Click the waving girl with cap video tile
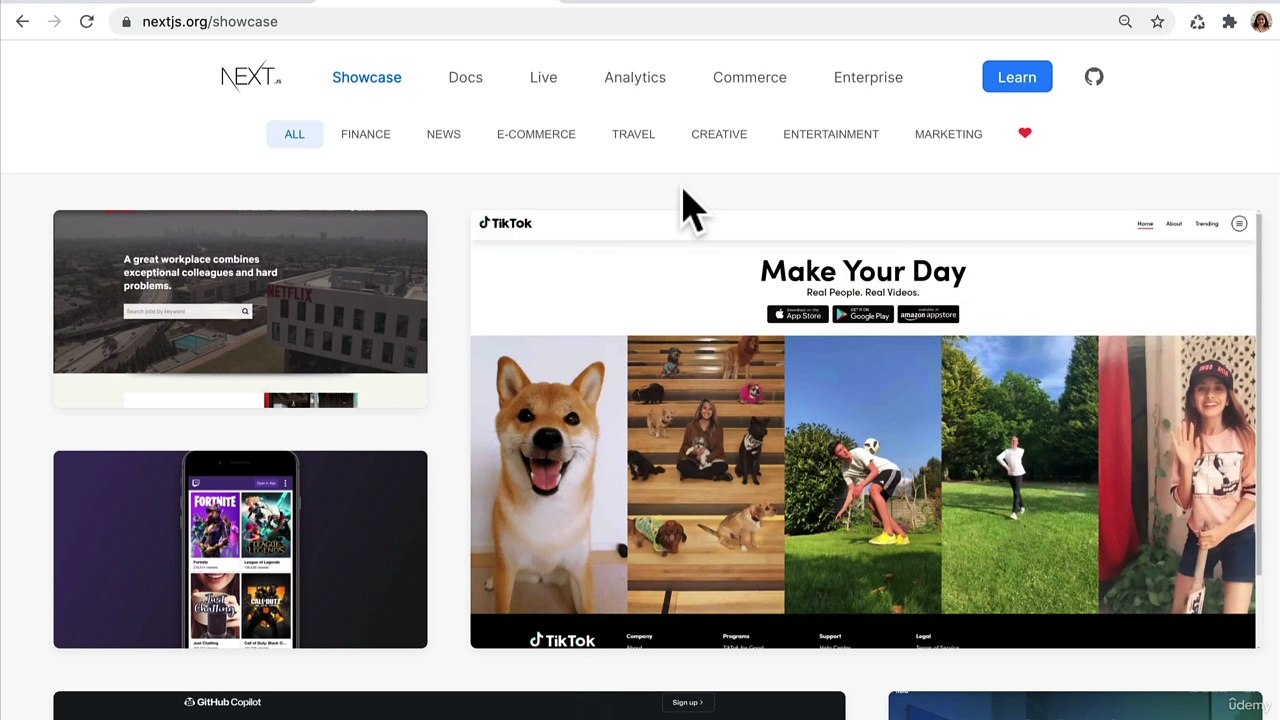This screenshot has height=720, width=1280. (x=1177, y=474)
